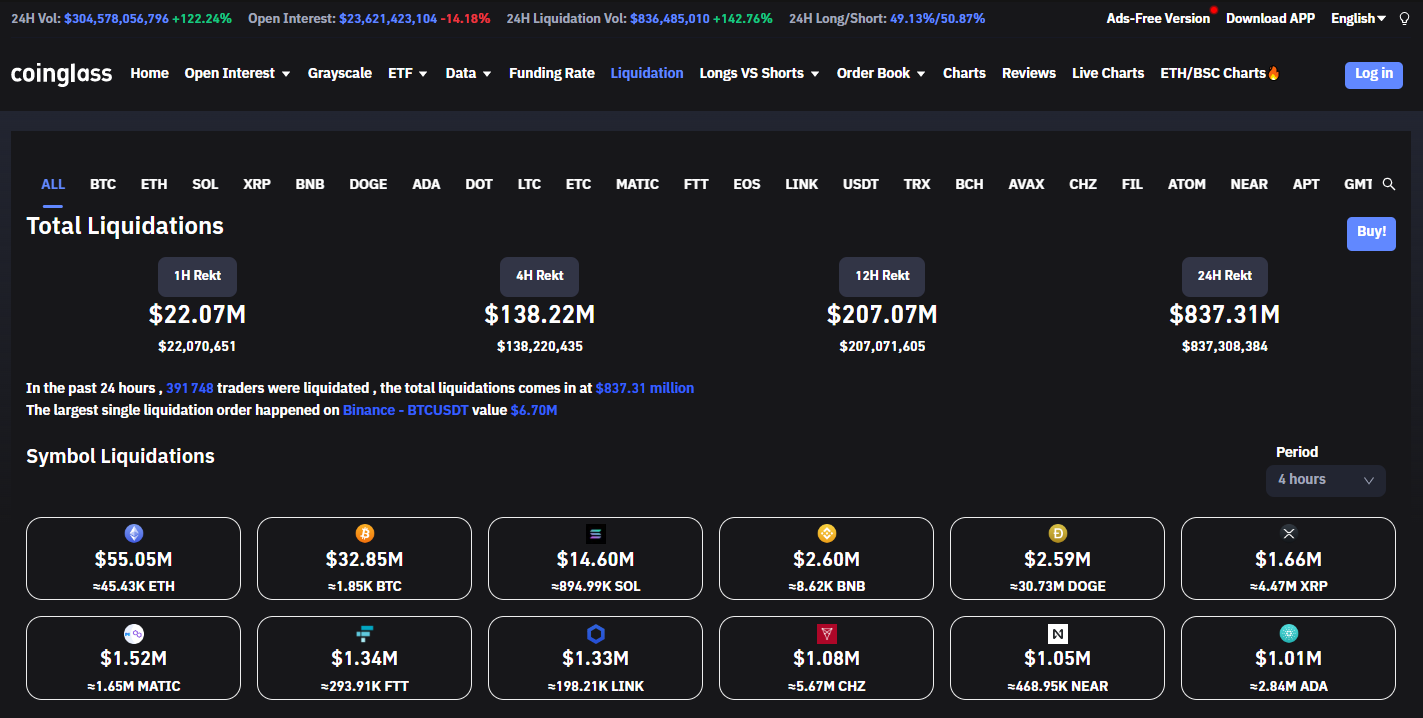Click the Chainlink icon in the $1.33M card

(595, 633)
